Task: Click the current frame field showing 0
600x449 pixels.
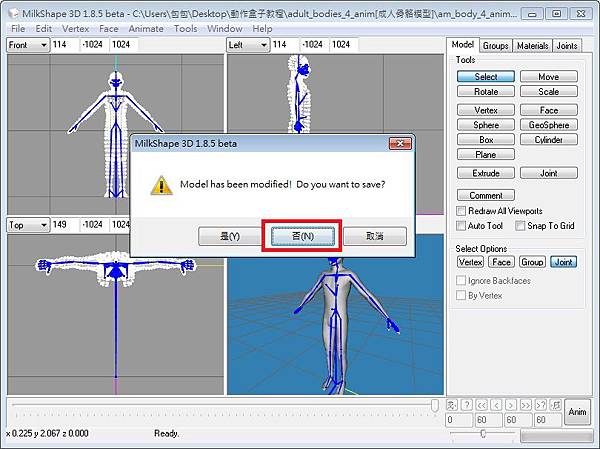Action: tap(459, 420)
